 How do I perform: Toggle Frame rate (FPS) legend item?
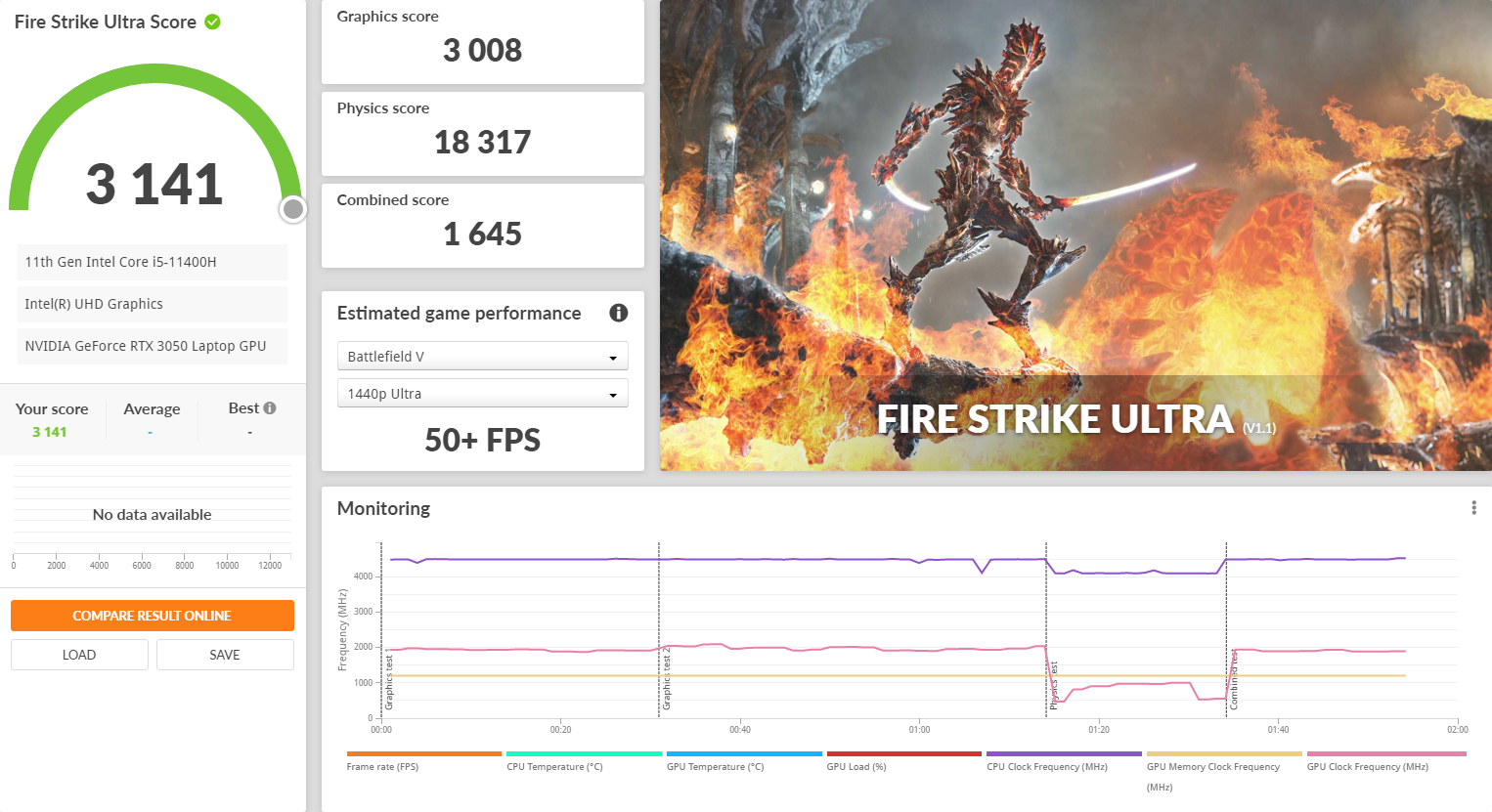[x=422, y=761]
